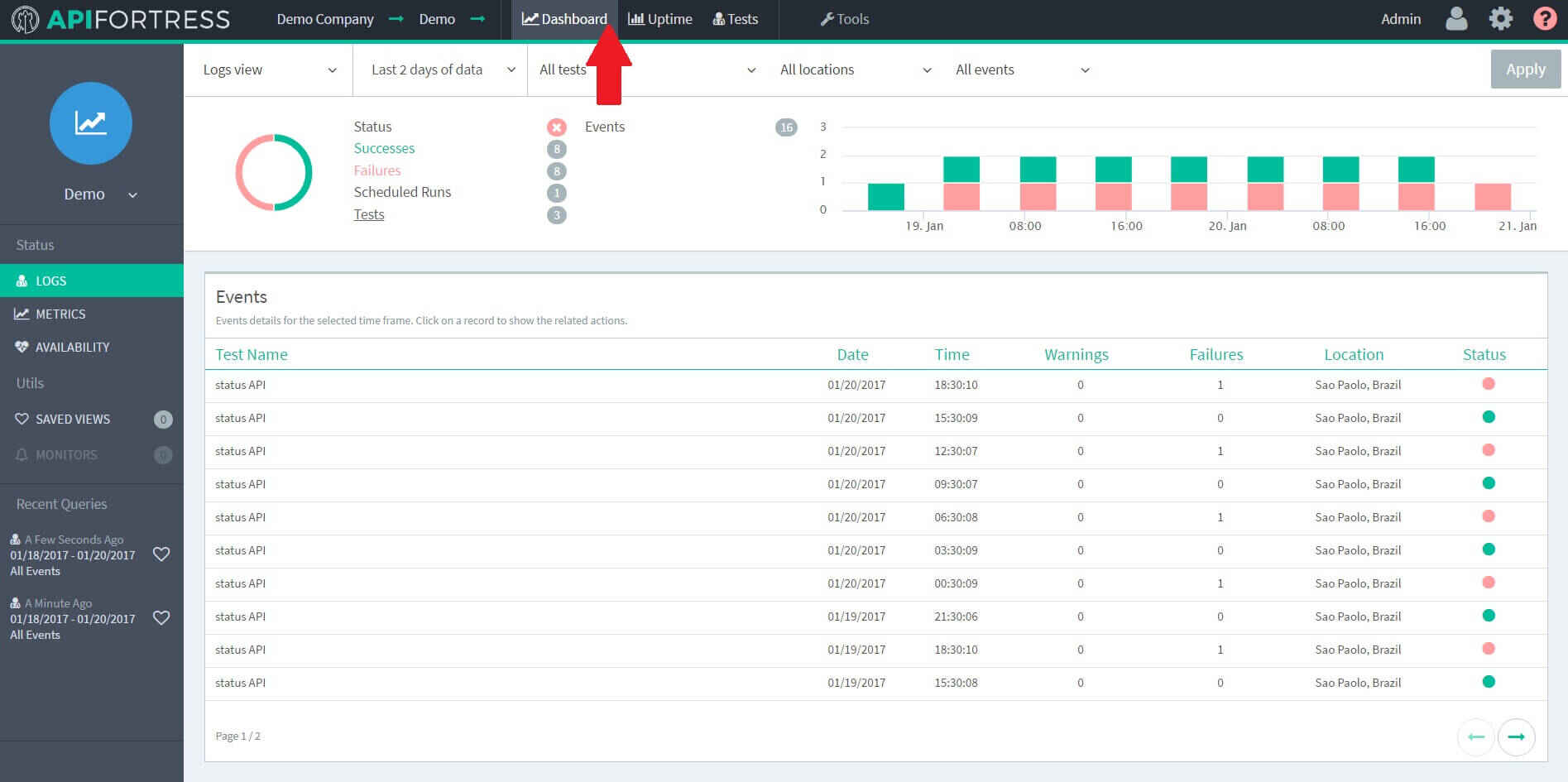The height and width of the screenshot is (782, 1568).
Task: Open the user account profile icon
Action: tap(1456, 18)
